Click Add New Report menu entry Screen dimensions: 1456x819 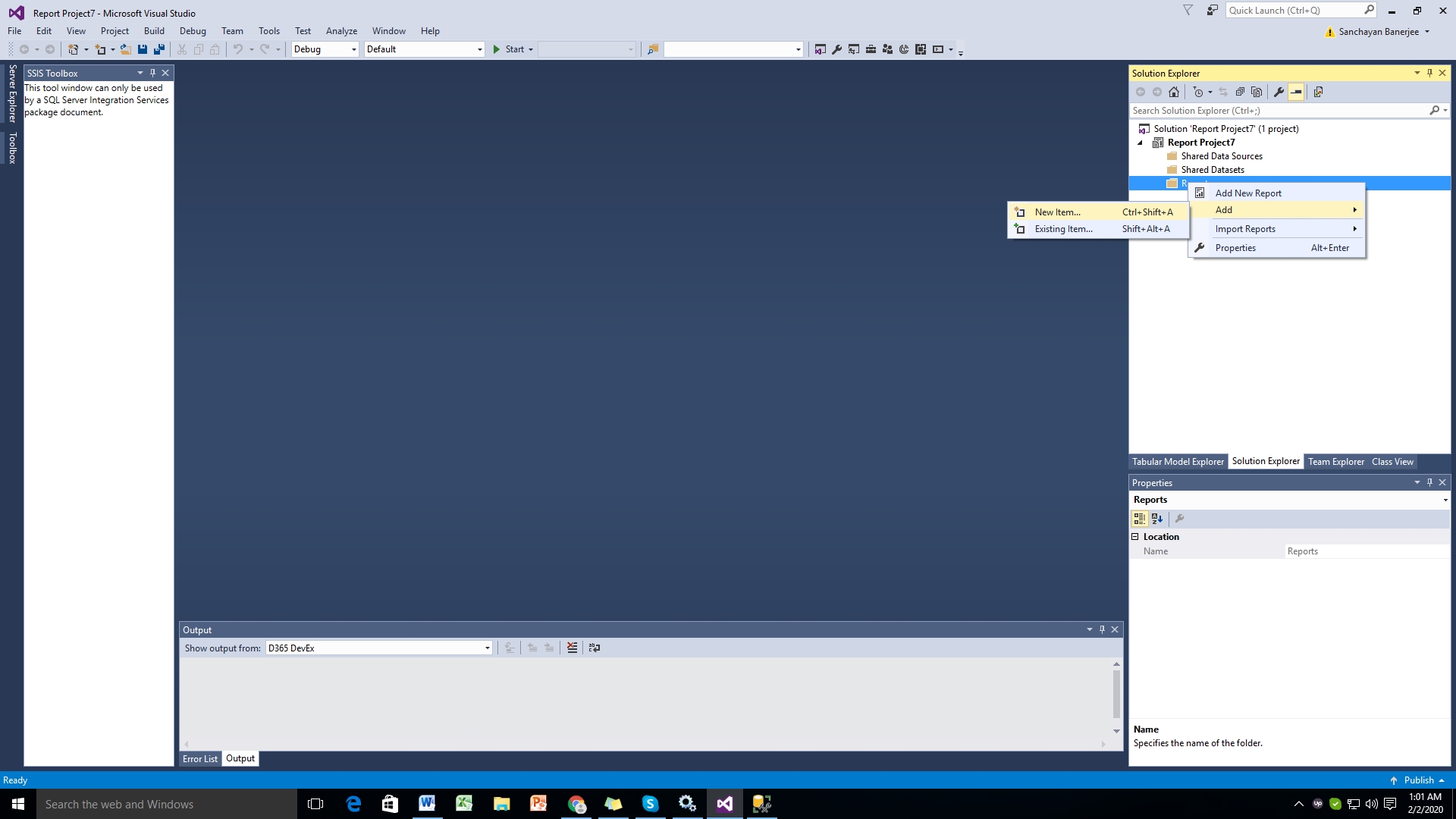pyautogui.click(x=1247, y=193)
